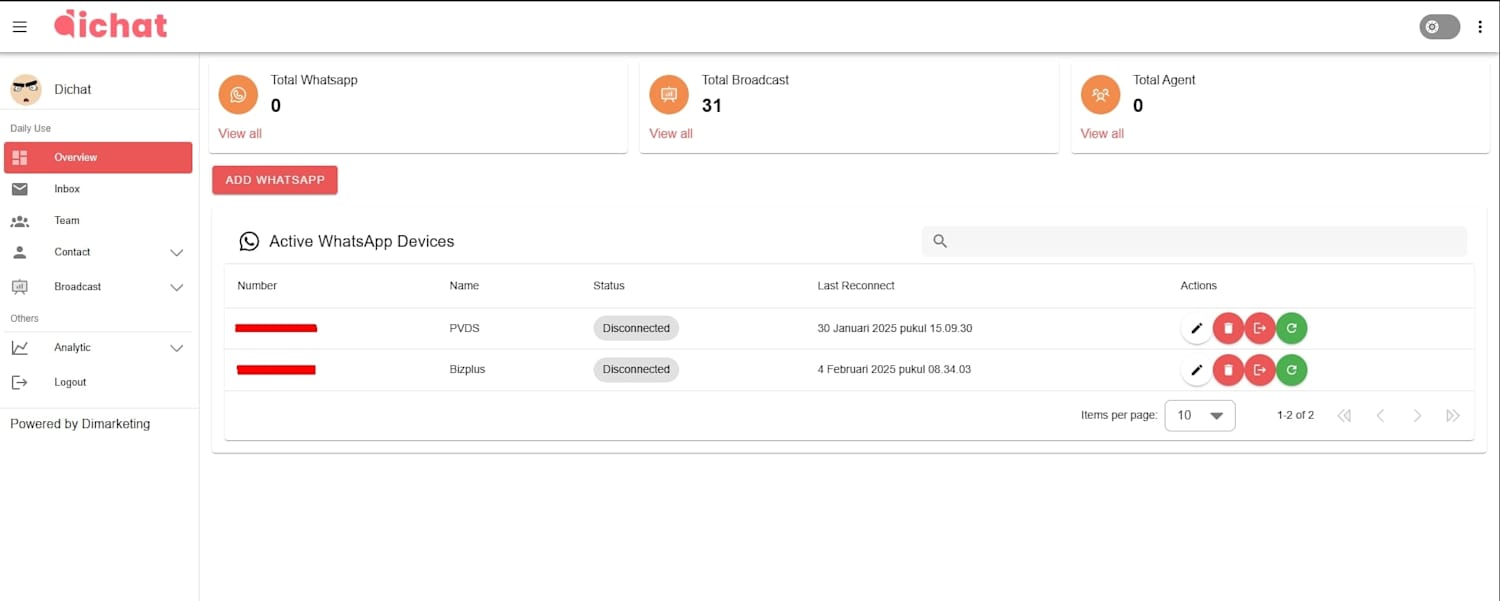Toggle the dark mode switch
Image resolution: width=1500 pixels, height=601 pixels.
[x=1439, y=27]
